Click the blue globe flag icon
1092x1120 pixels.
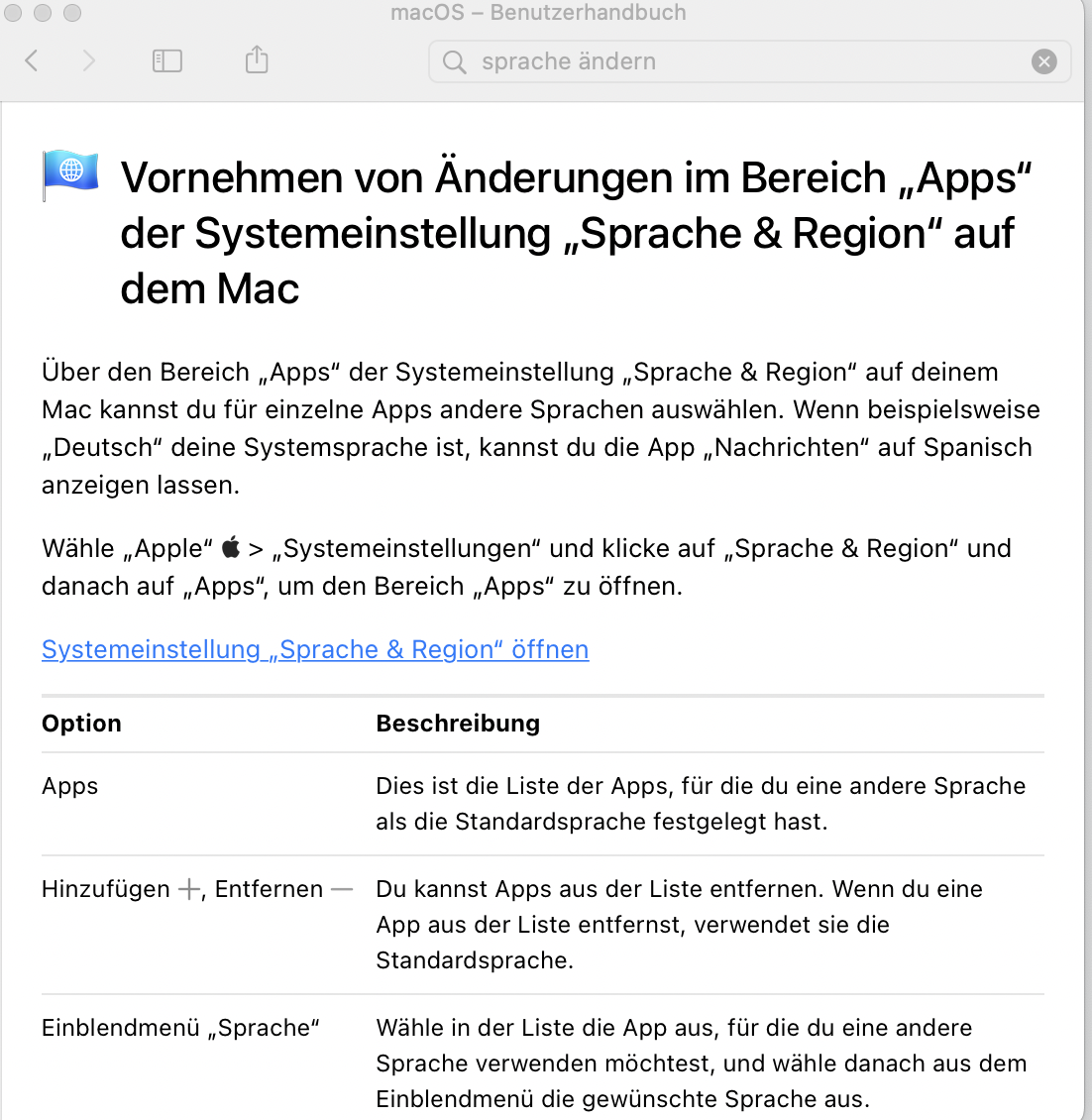pyautogui.click(x=70, y=173)
